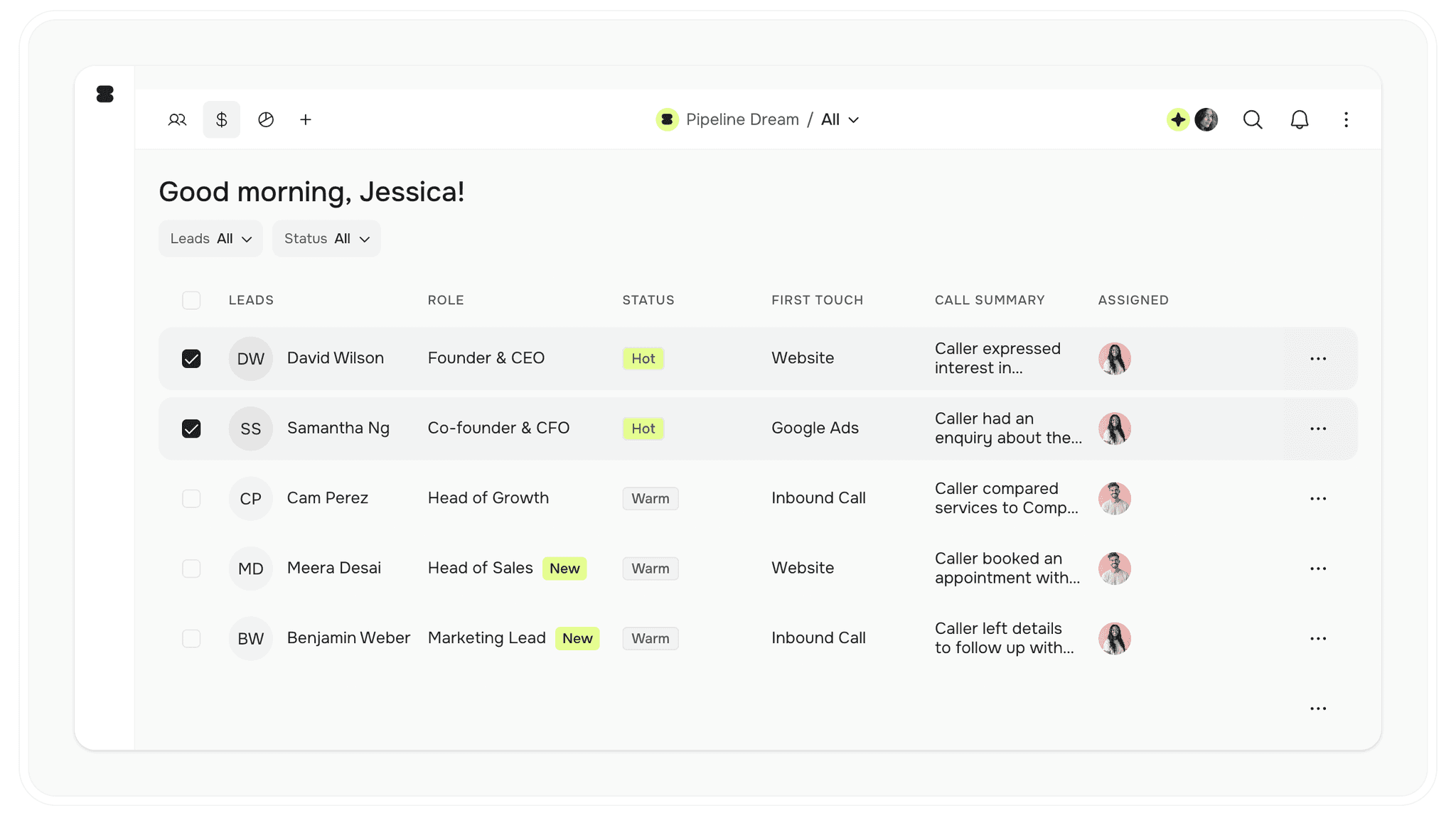Open vertical three-dot menu in header
Screen dimensions: 1456x813
(x=1346, y=119)
